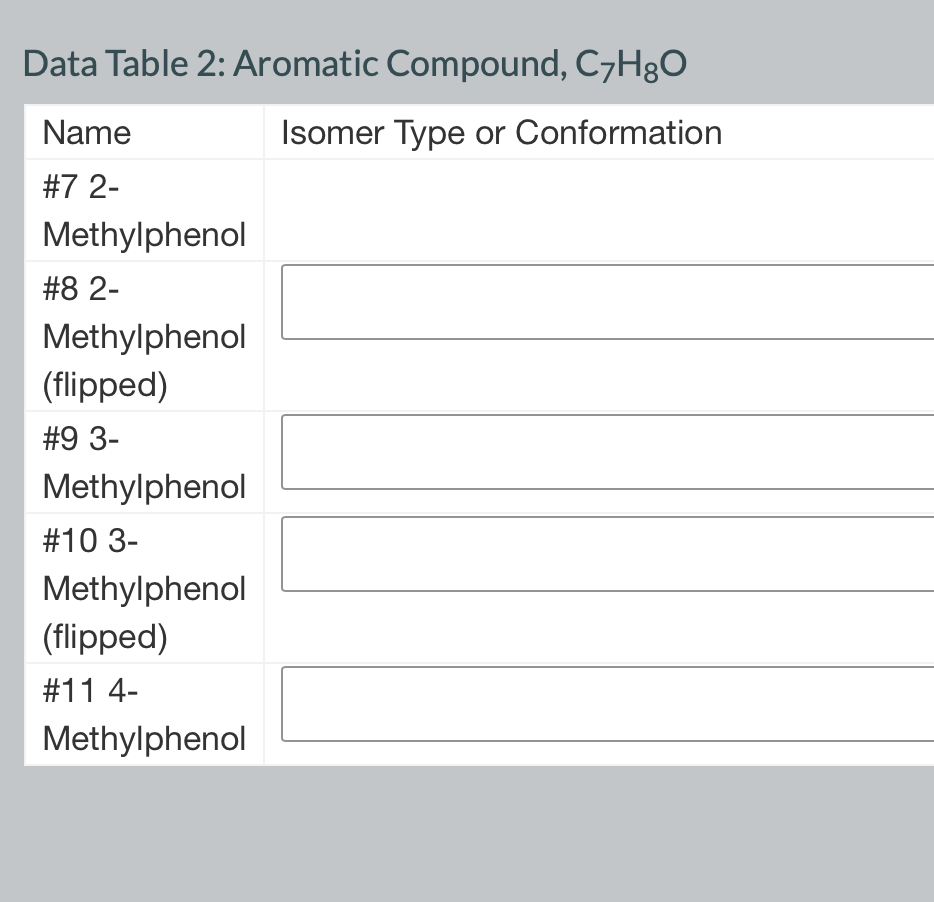Click the input field for #10 3-Methylphenol (flipped)
Screen dimensions: 934x902
pos(600,553)
